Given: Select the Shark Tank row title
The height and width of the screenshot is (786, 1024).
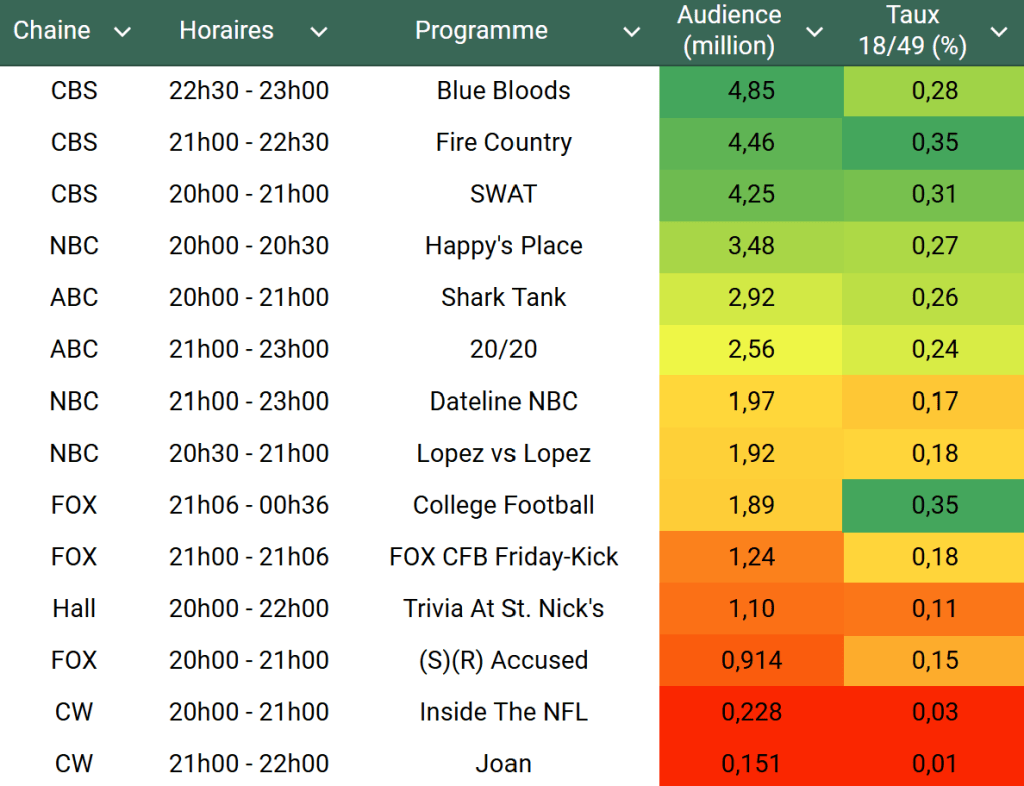Looking at the screenshot, I should [503, 297].
